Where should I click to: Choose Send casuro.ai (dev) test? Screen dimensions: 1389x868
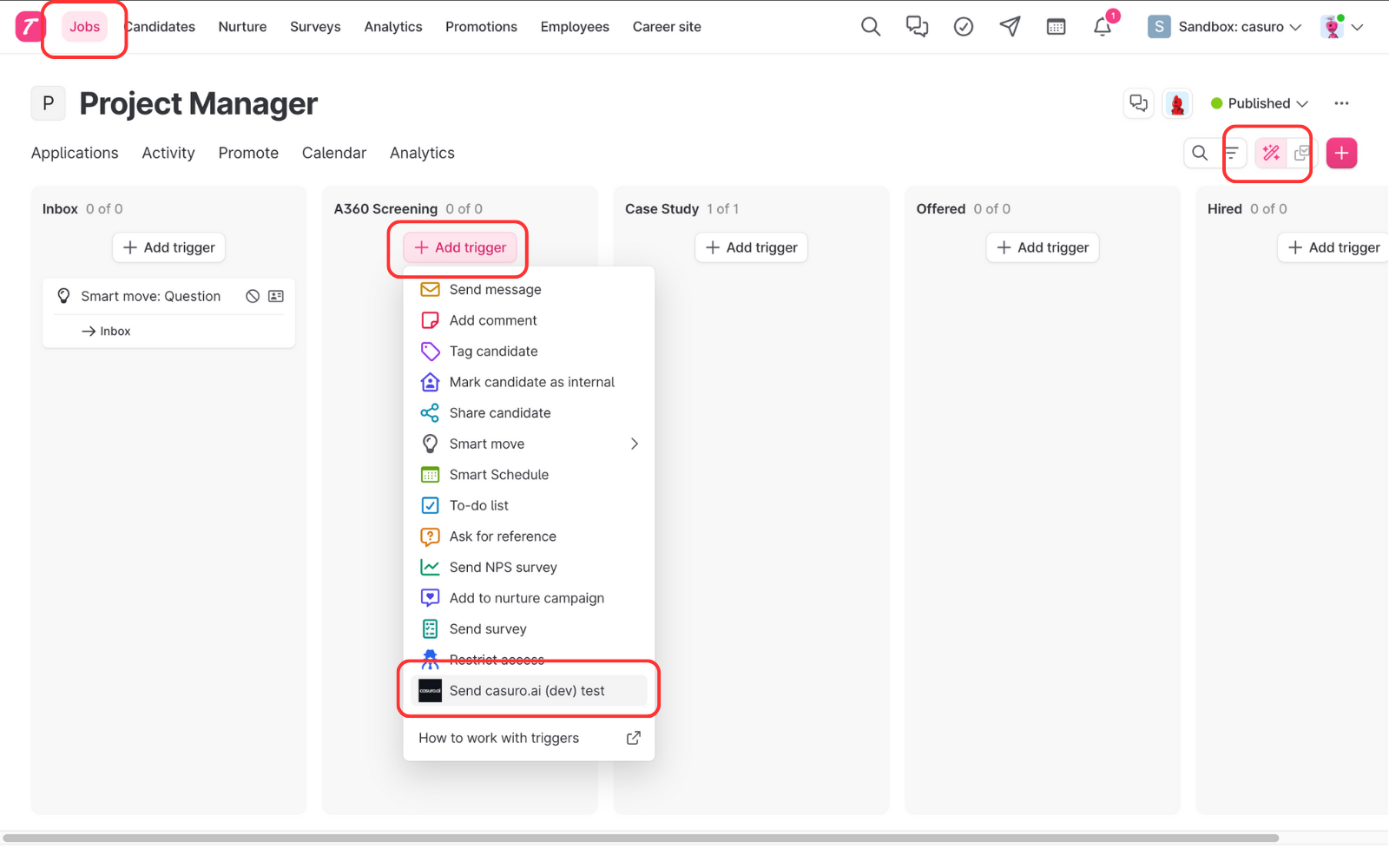pos(529,691)
